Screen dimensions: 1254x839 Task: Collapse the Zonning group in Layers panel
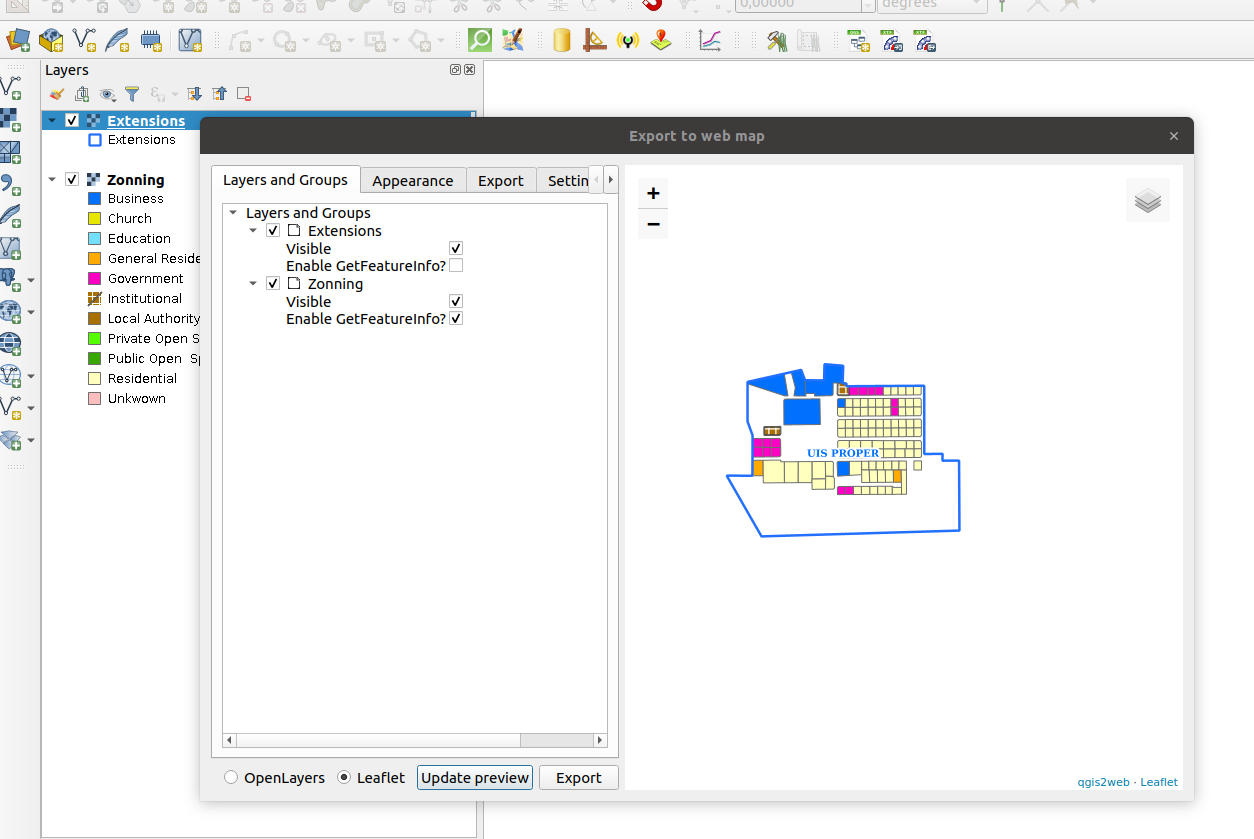click(x=52, y=179)
